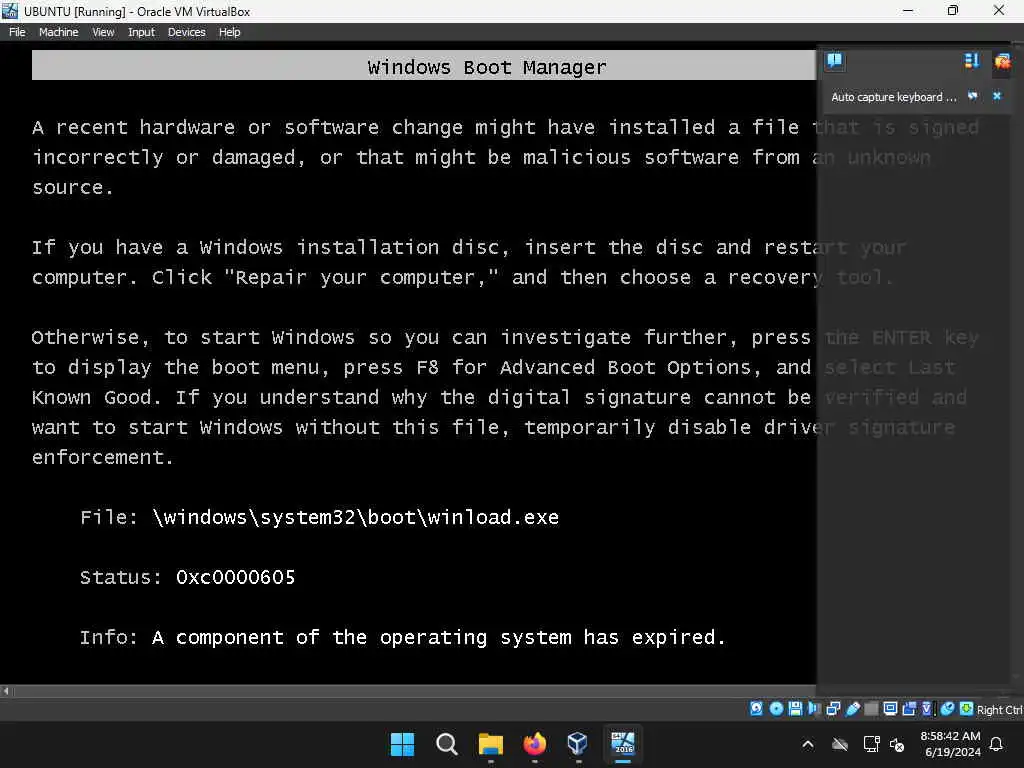Open the Auto capture keyboard notification
Viewport: 1024px width, 768px height.
[x=893, y=97]
